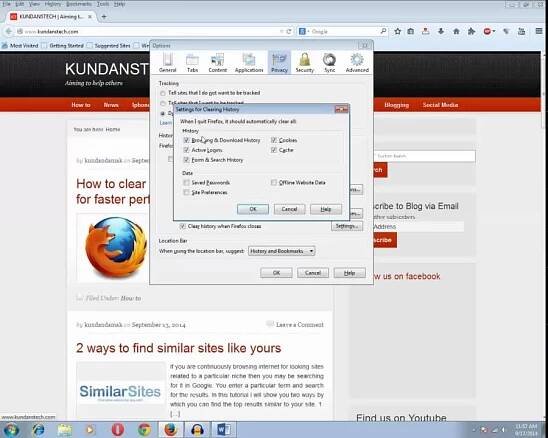
Task: Open the Advanced gear pane icon
Action: (x=357, y=63)
